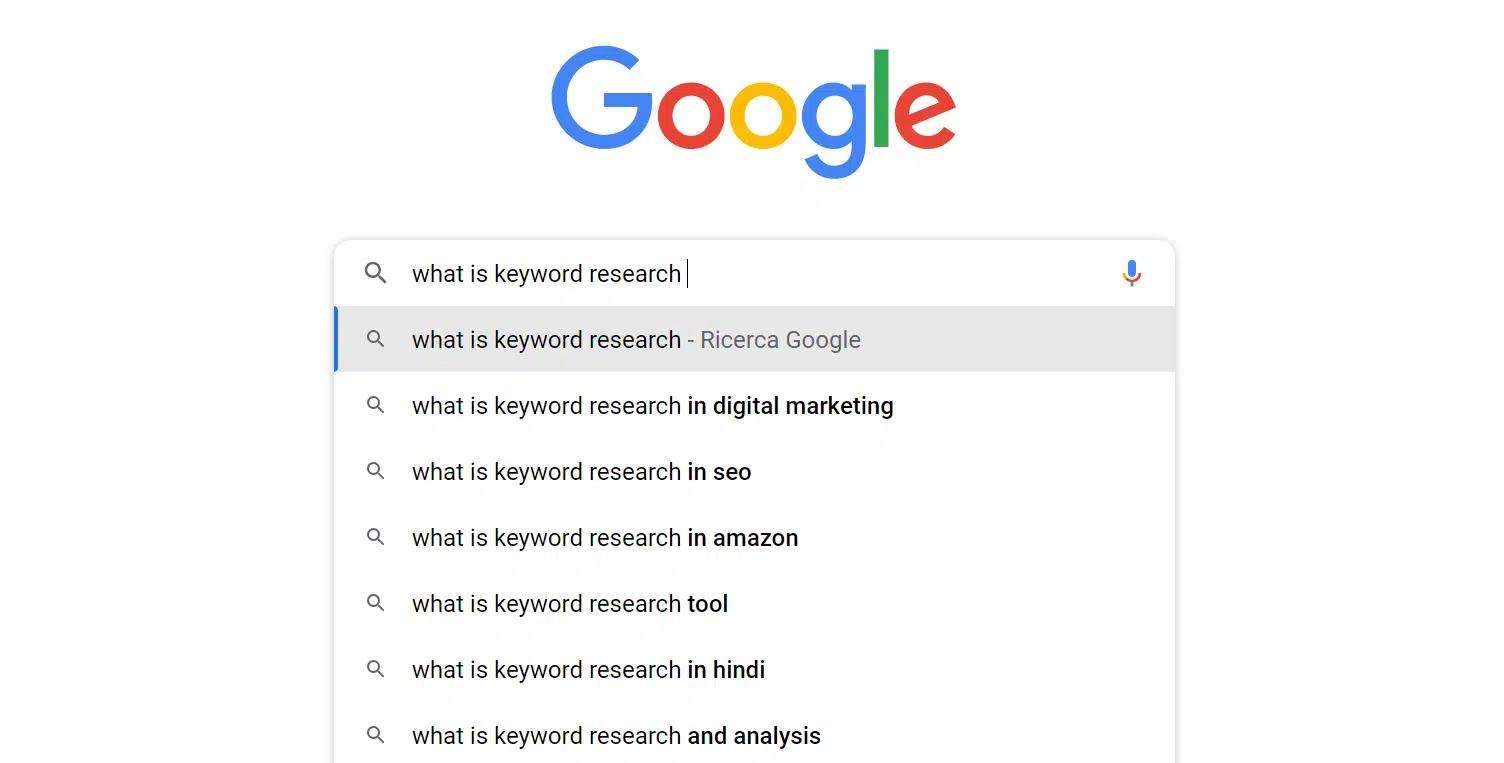
Task: Click the magnifier icon next to the 'in digital marketing' suggestion
Action: [375, 405]
